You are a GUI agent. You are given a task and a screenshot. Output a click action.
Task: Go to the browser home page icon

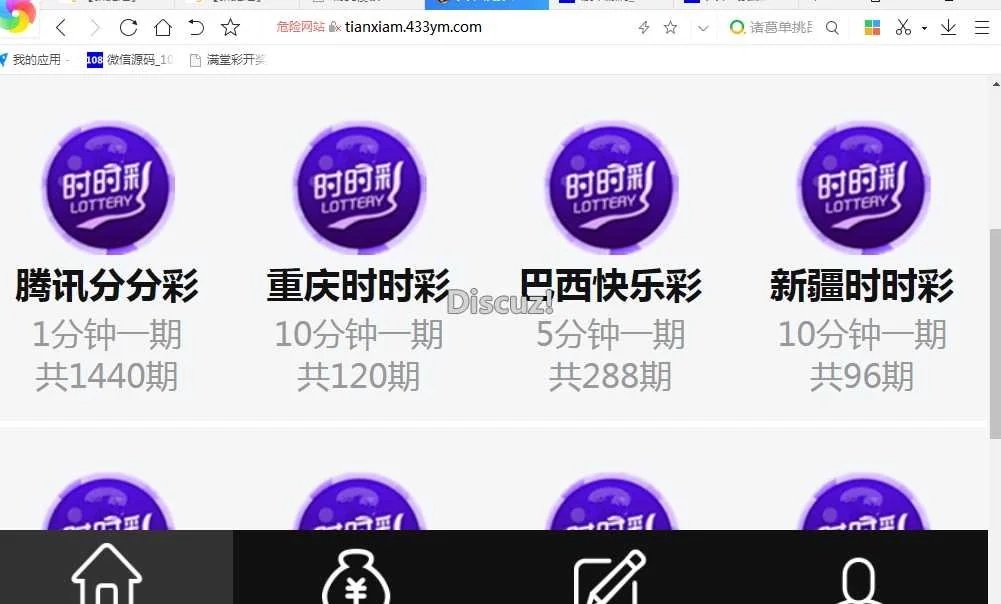tap(163, 28)
